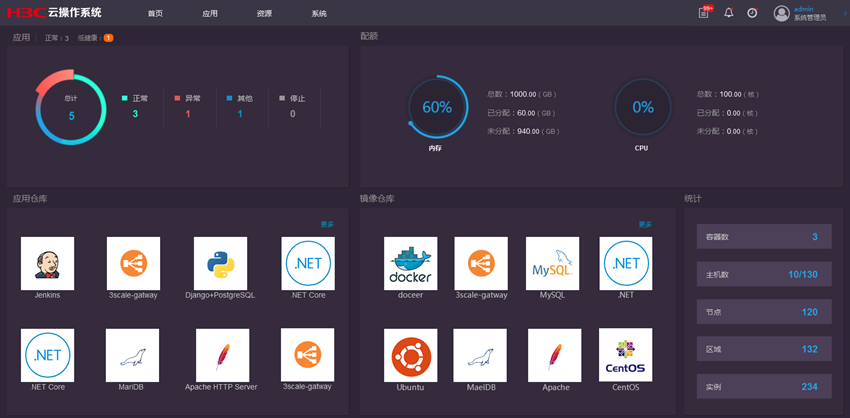
Task: Click 更多 link in 应用仓库
Action: point(327,224)
